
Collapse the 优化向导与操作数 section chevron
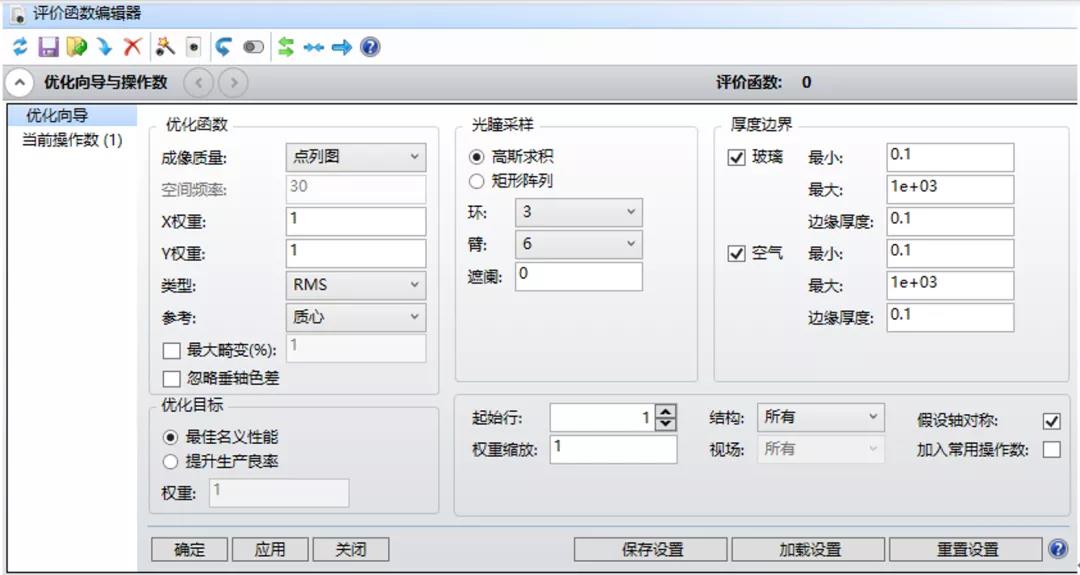tap(19, 83)
